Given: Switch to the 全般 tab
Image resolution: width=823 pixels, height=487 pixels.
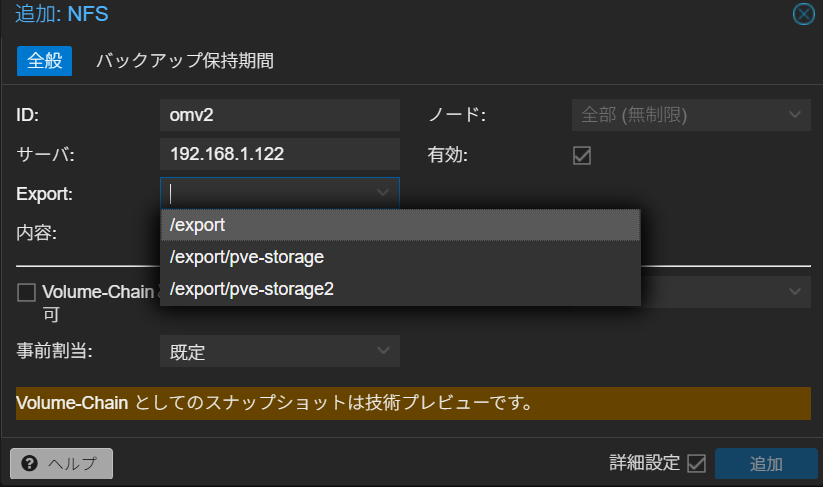Looking at the screenshot, I should coord(45,61).
